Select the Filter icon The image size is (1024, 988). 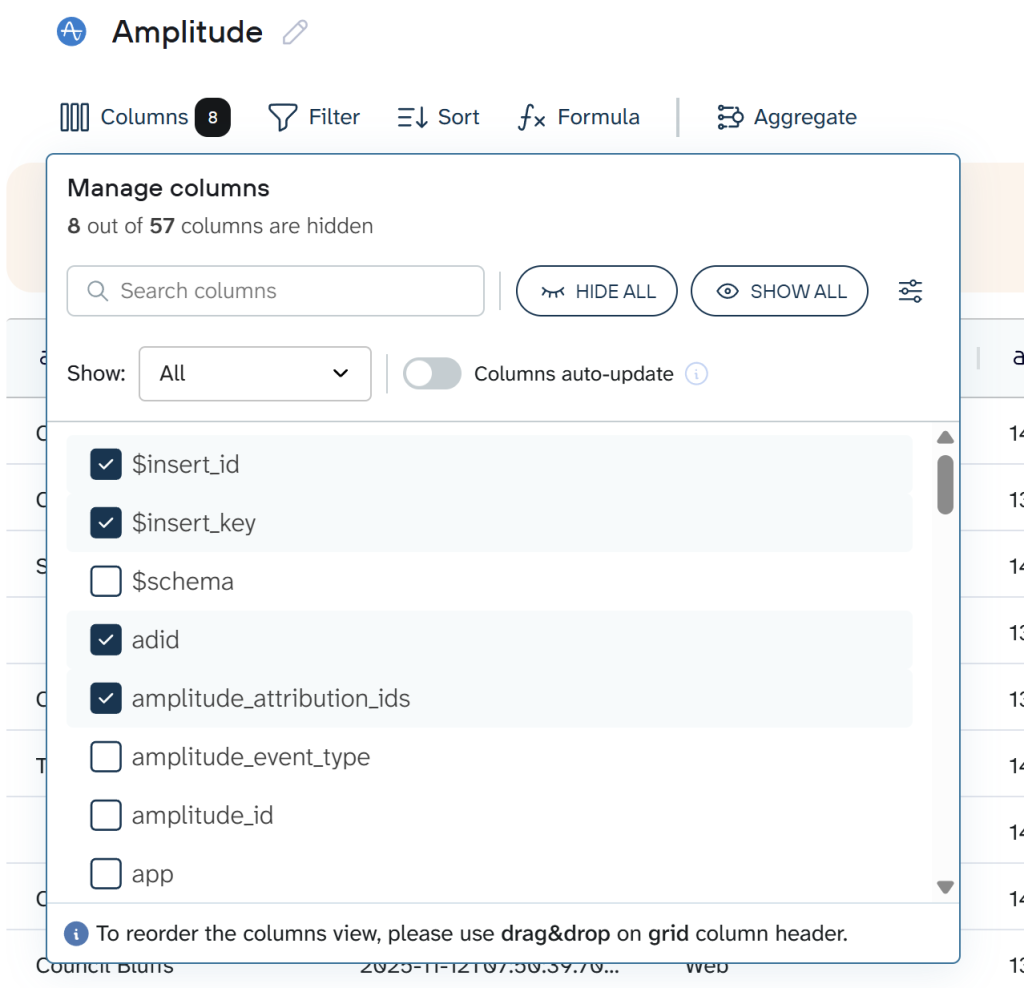click(283, 117)
